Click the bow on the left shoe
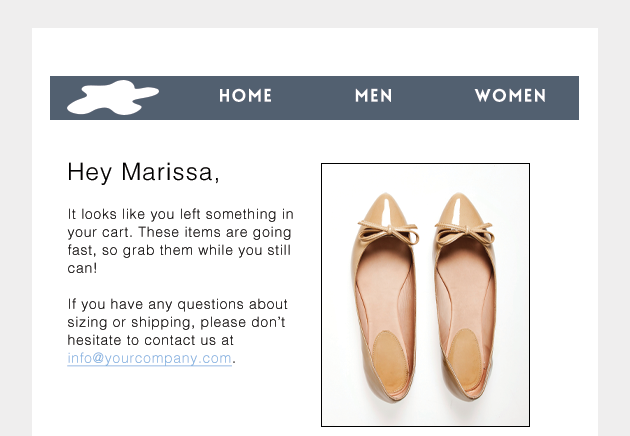 (381, 234)
